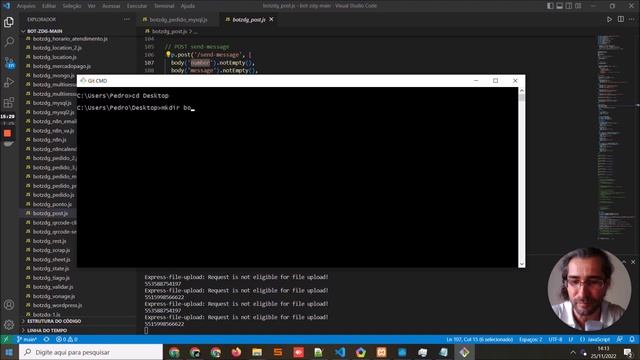The width and height of the screenshot is (640, 360).
Task: Click the errors and warnings status indicator
Action: (67, 340)
